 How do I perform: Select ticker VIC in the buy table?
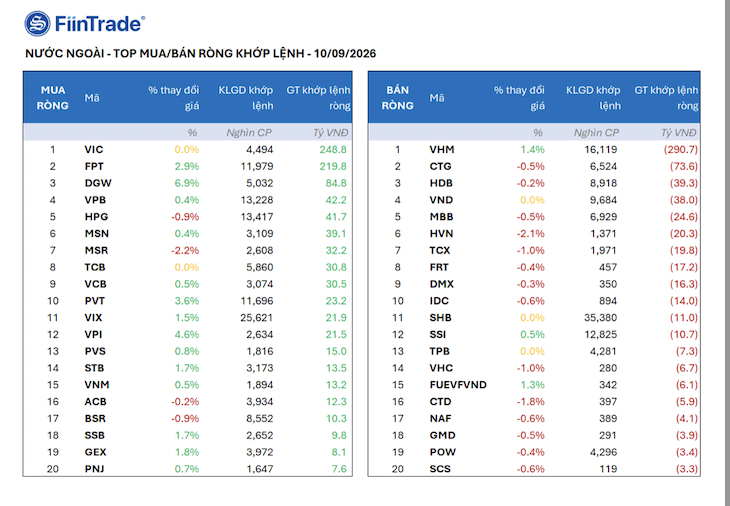tap(94, 149)
